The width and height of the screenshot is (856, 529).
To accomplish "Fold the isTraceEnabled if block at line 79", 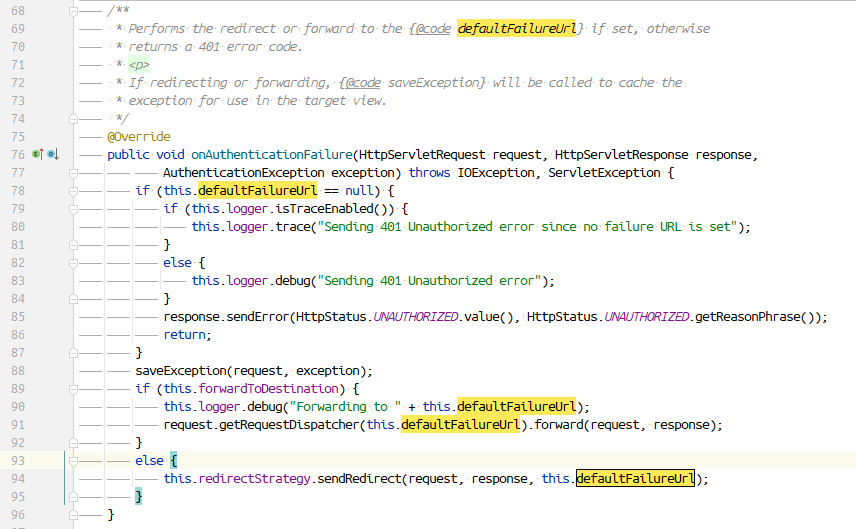I will point(73,209).
